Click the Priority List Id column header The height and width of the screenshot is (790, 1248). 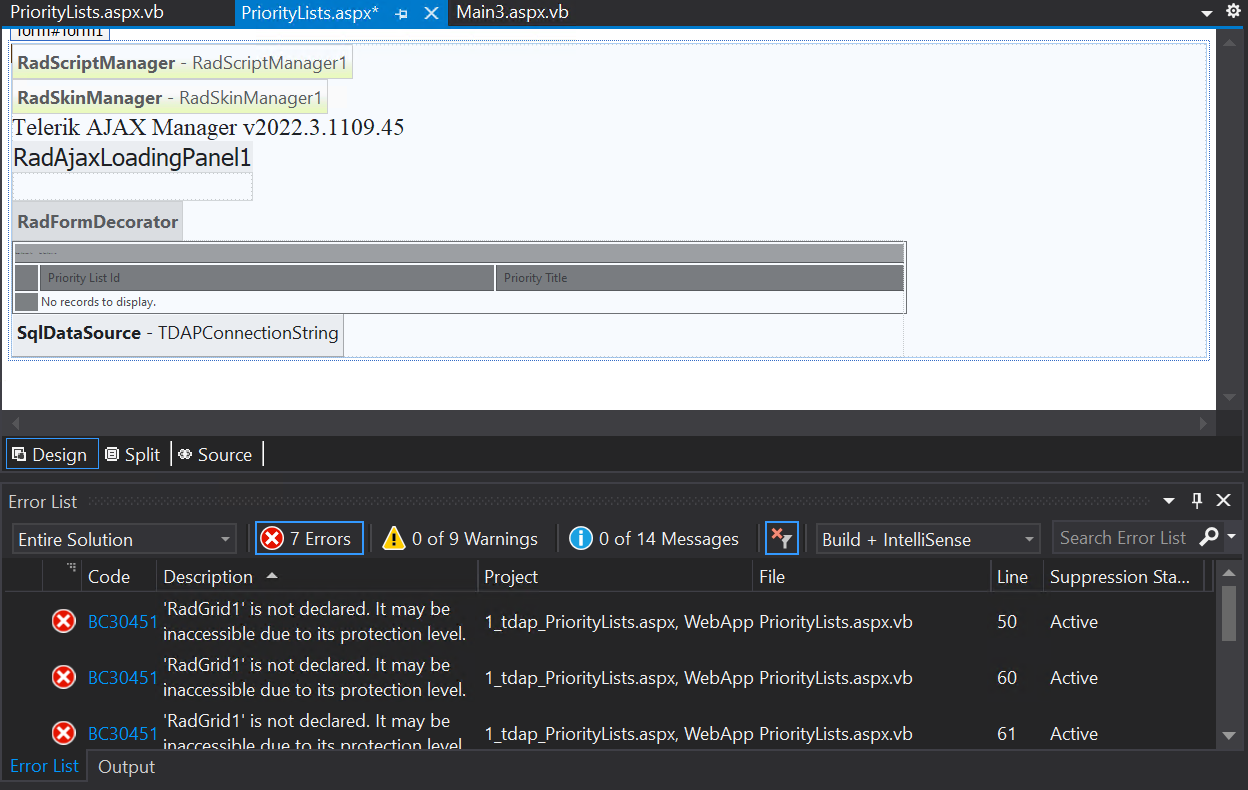tap(267, 278)
